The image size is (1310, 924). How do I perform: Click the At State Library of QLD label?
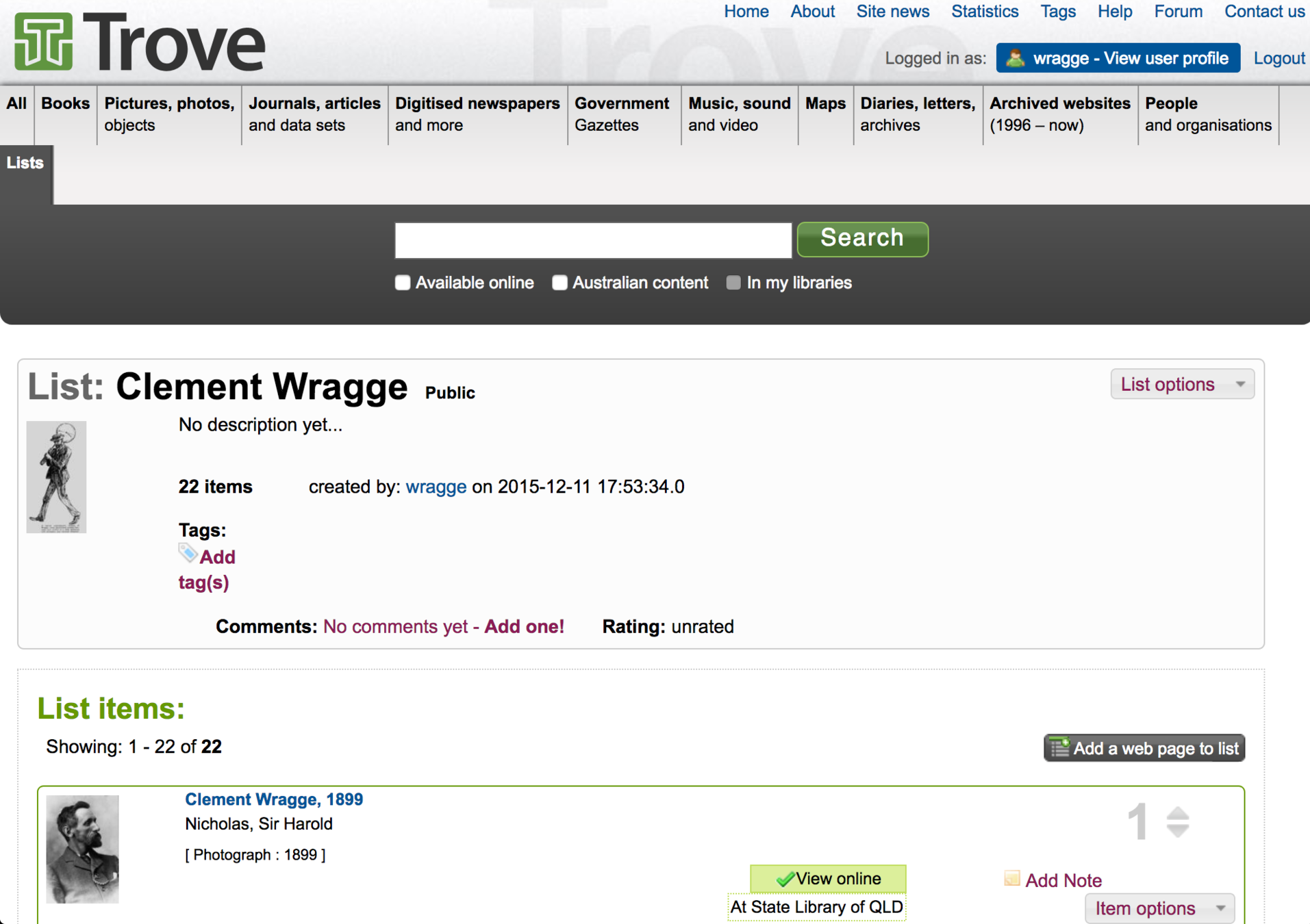pos(816,907)
